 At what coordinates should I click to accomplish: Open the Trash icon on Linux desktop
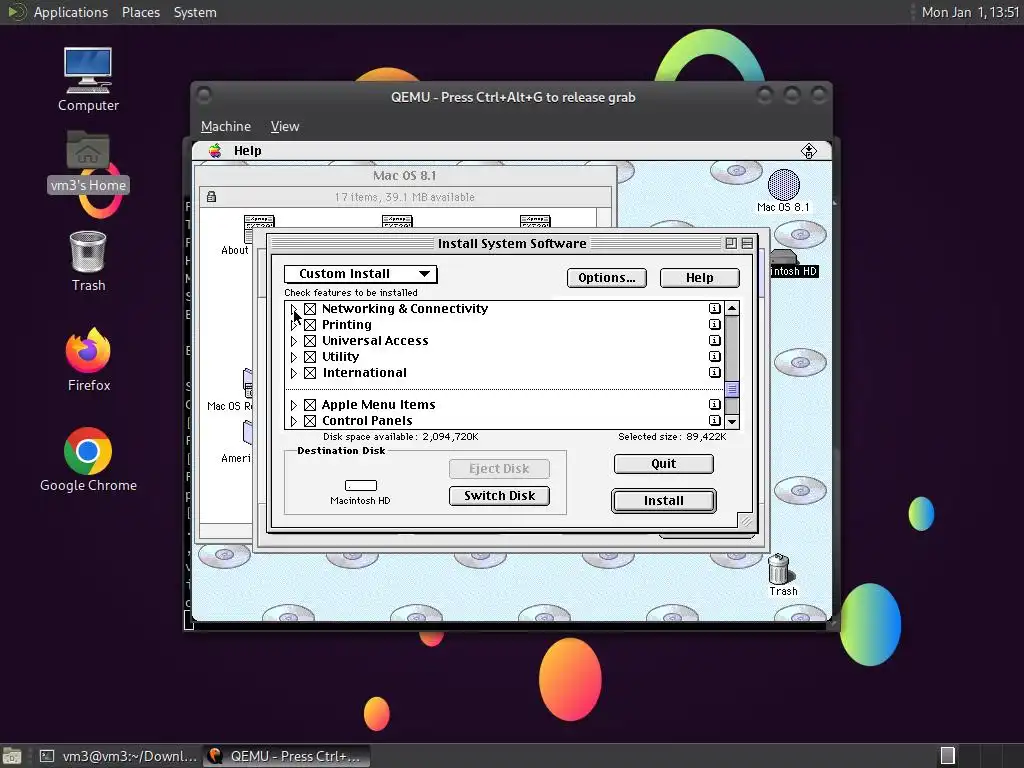(x=88, y=261)
